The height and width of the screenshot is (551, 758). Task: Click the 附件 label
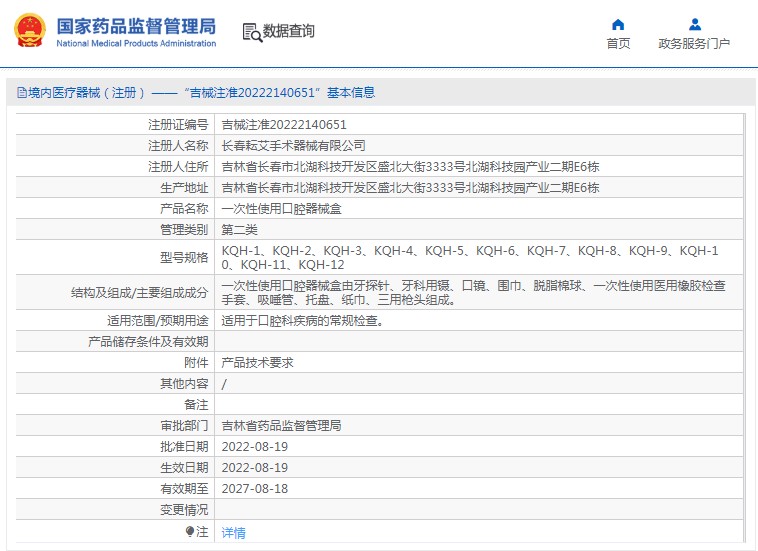click(x=196, y=362)
